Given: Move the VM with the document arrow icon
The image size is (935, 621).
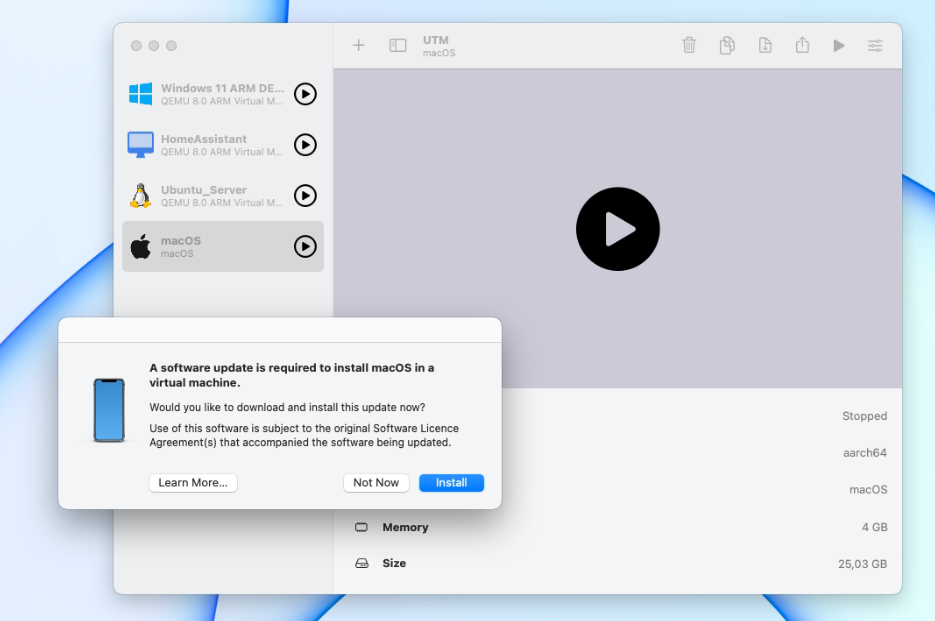Looking at the screenshot, I should tap(765, 45).
